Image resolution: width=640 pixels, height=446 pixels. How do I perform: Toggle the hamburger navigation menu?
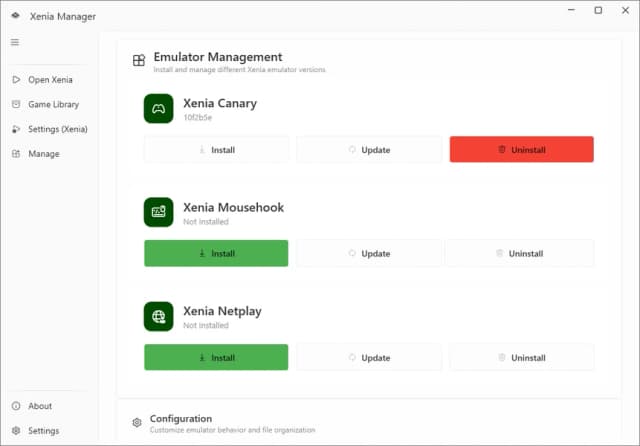coord(15,42)
